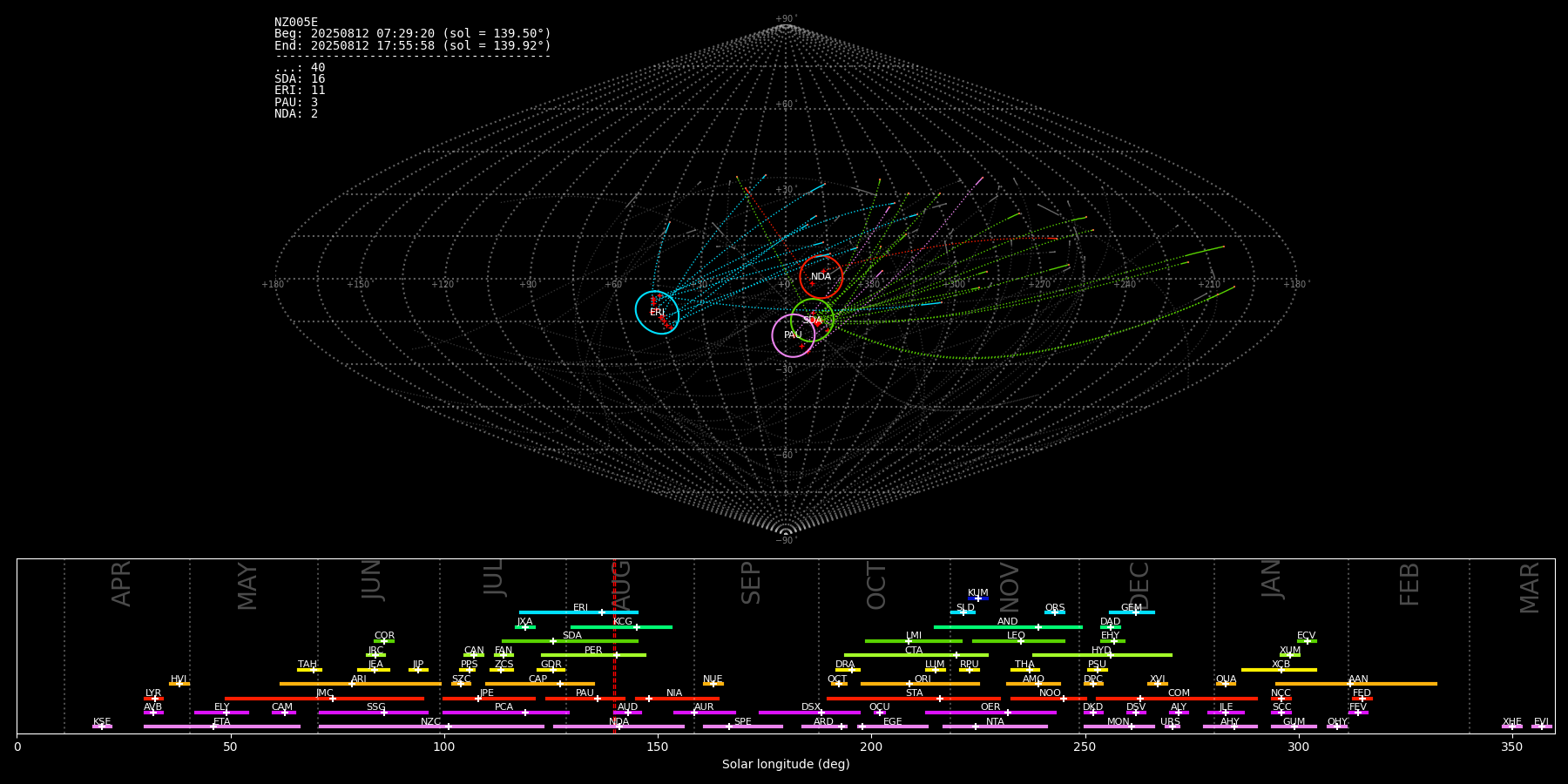Viewport: 1568px width, 784px height.
Task: Select the DSX shower bar label
Action: click(811, 707)
